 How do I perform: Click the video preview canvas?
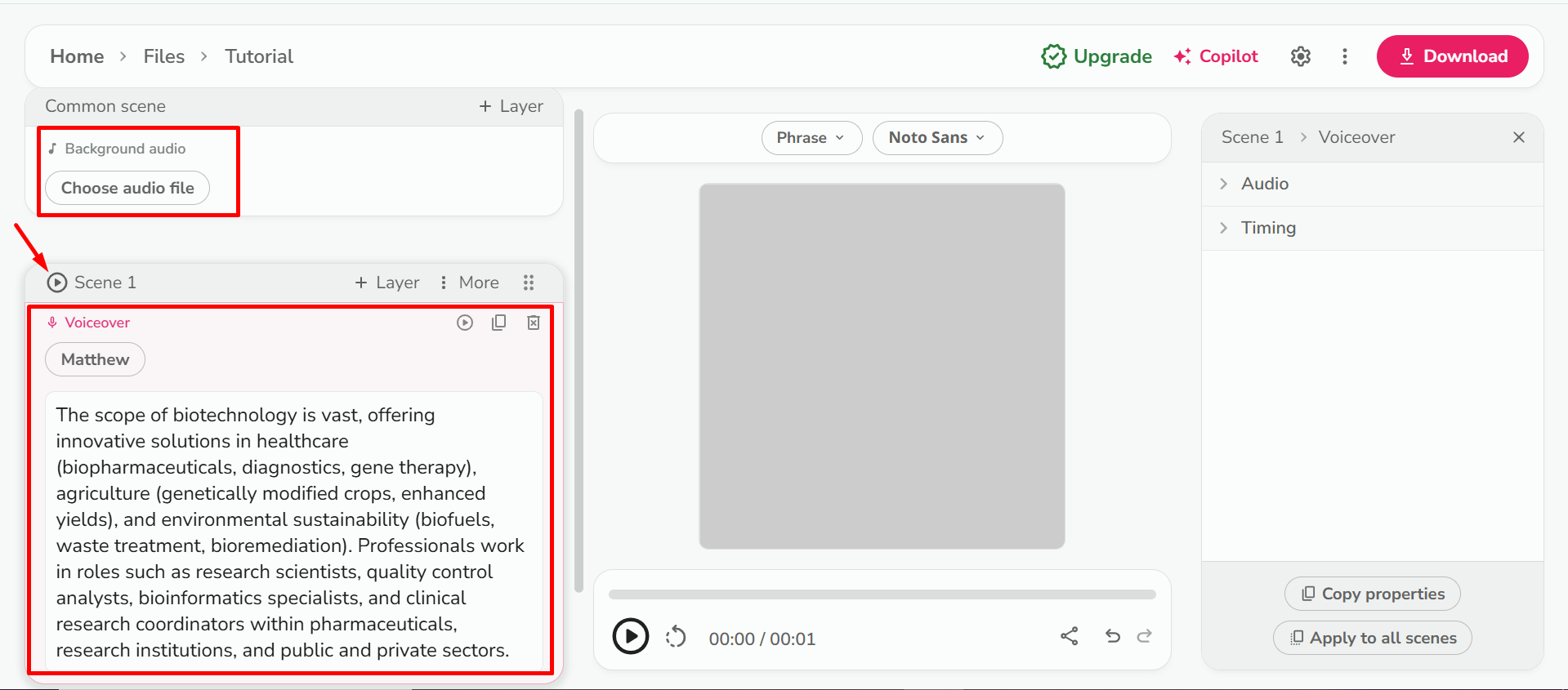coord(882,367)
